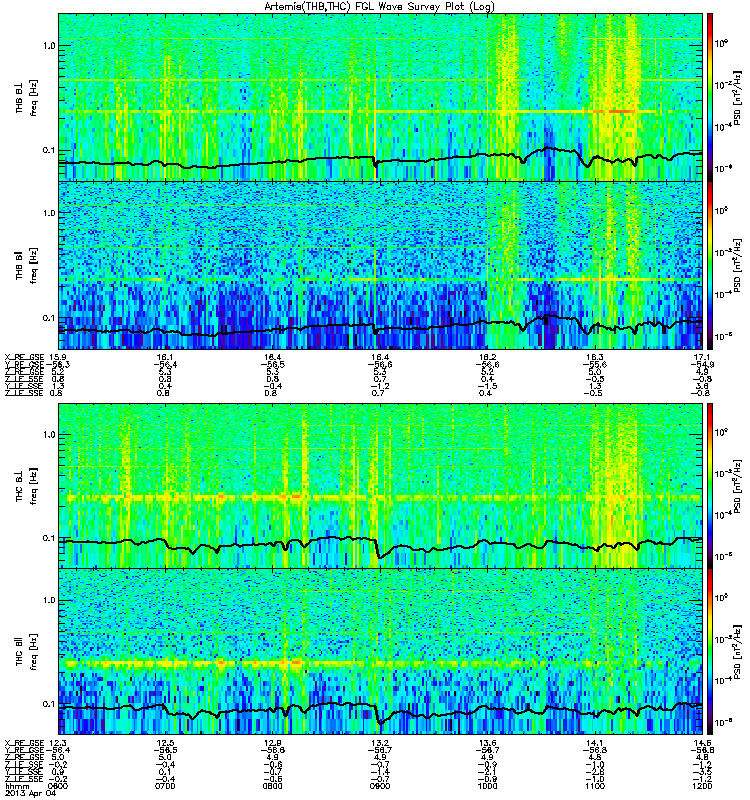Click the THC X_RE_GSE value '13.2'
Screen dimensions: 750x800
click(x=380, y=742)
